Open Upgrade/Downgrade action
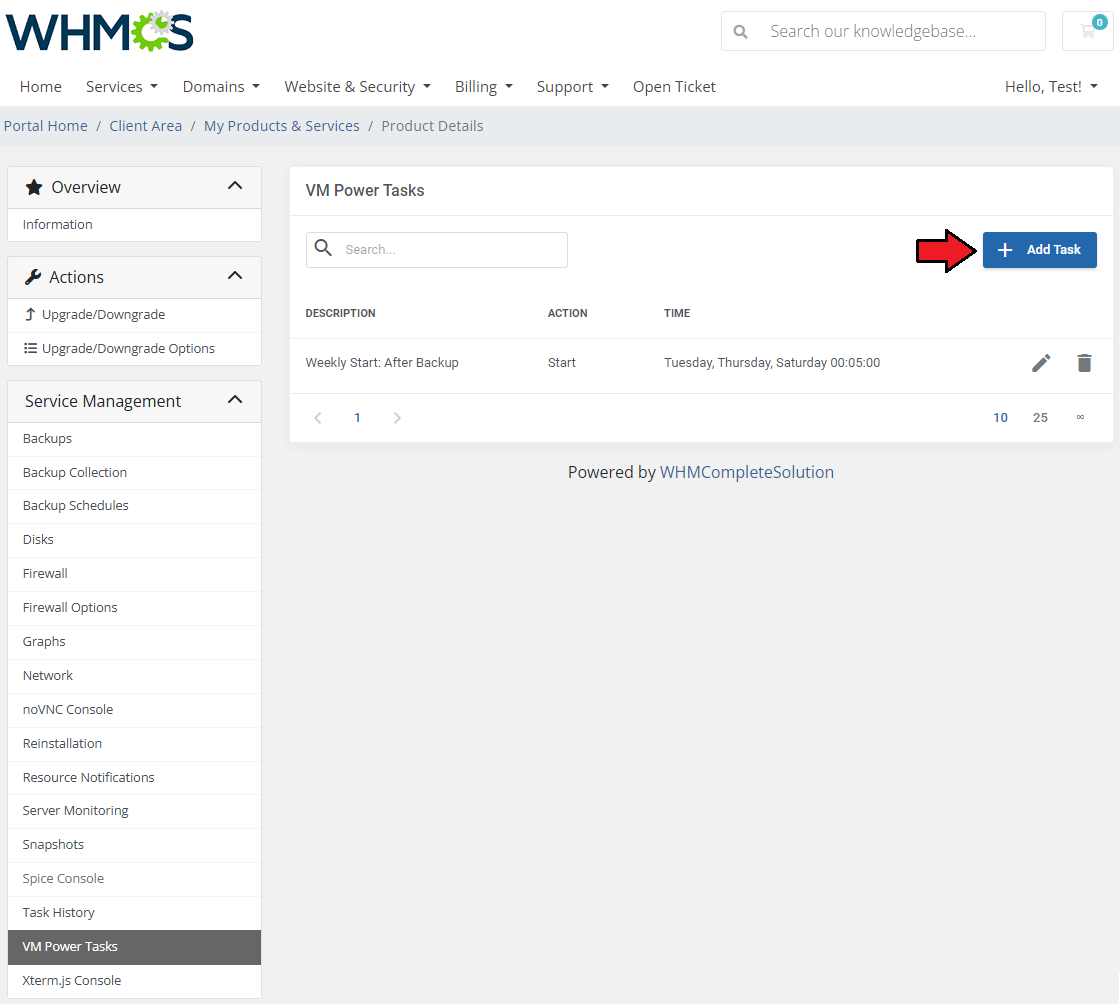 134,315
